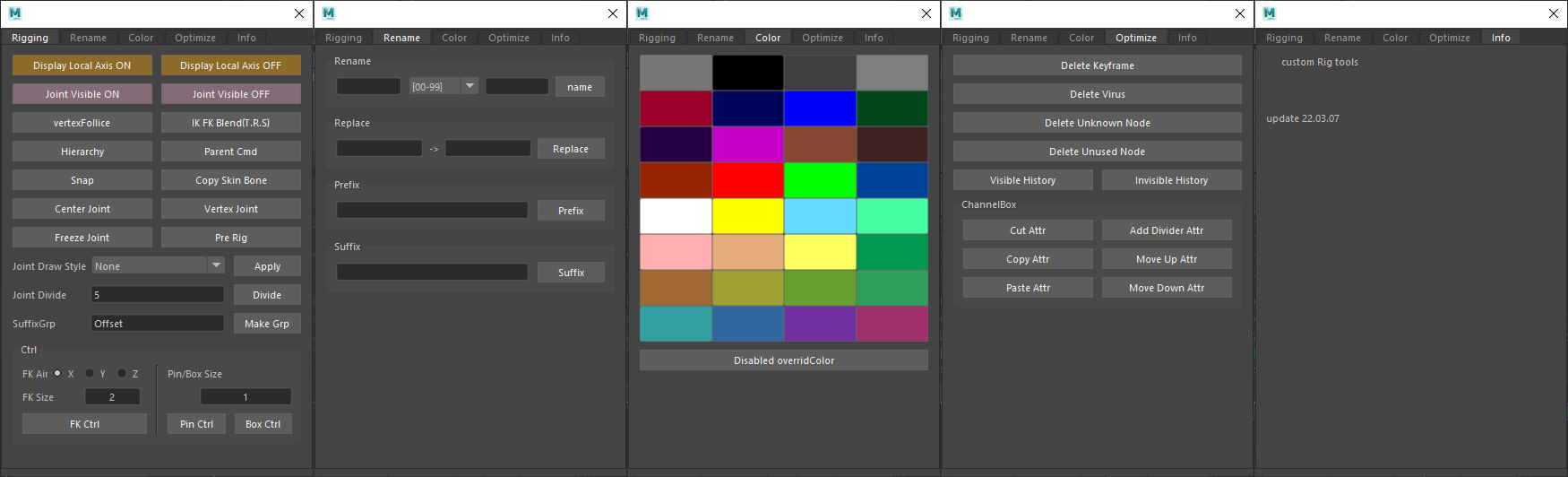The width and height of the screenshot is (1568, 477).
Task: Select the Rigging tab in the Optimize window
Action: click(970, 38)
